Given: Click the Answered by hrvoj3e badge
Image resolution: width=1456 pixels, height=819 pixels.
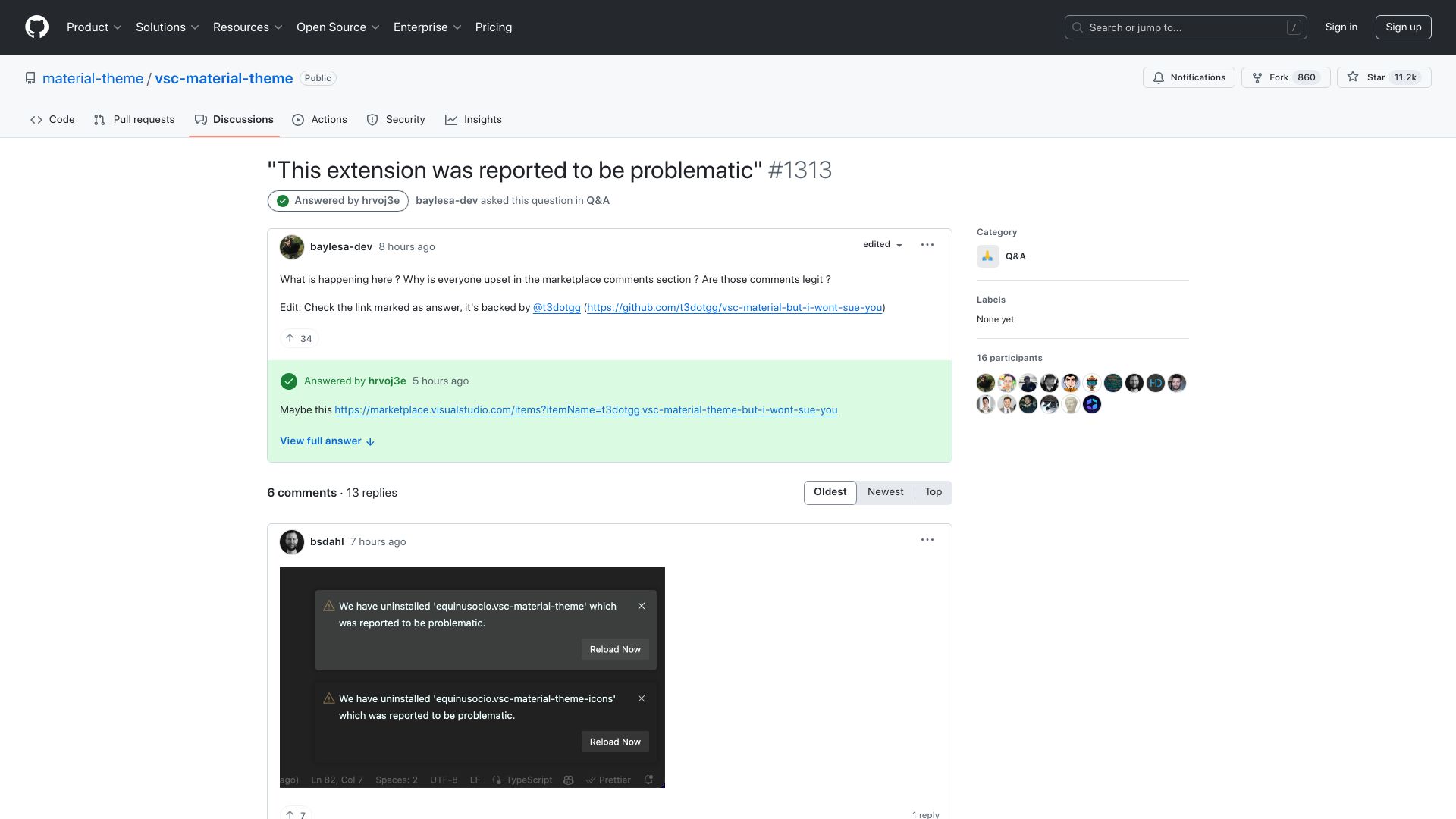Looking at the screenshot, I should [338, 201].
